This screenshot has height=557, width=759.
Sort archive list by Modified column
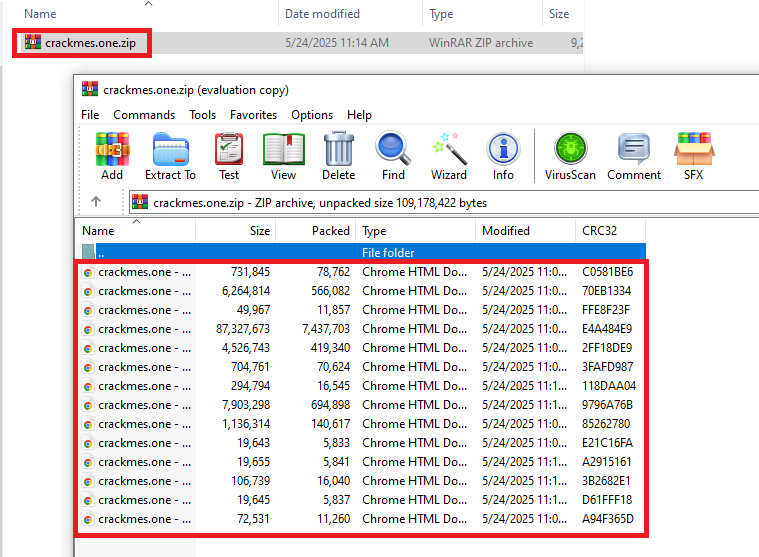point(526,230)
